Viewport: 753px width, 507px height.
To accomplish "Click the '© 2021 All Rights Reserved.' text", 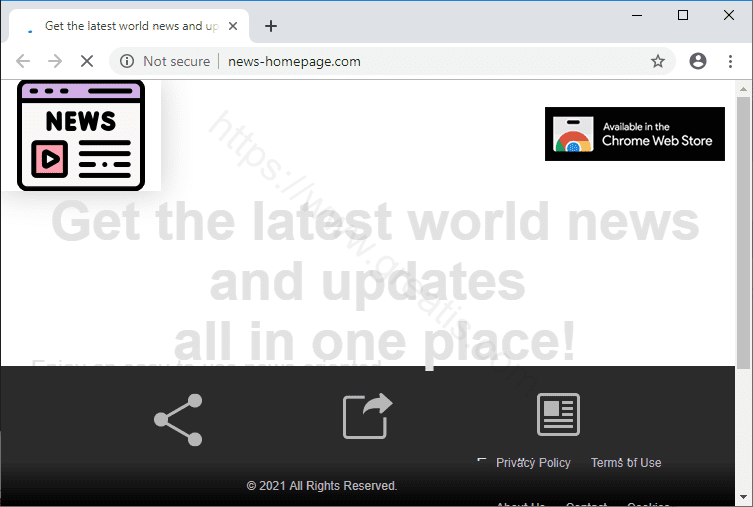I will pos(322,486).
